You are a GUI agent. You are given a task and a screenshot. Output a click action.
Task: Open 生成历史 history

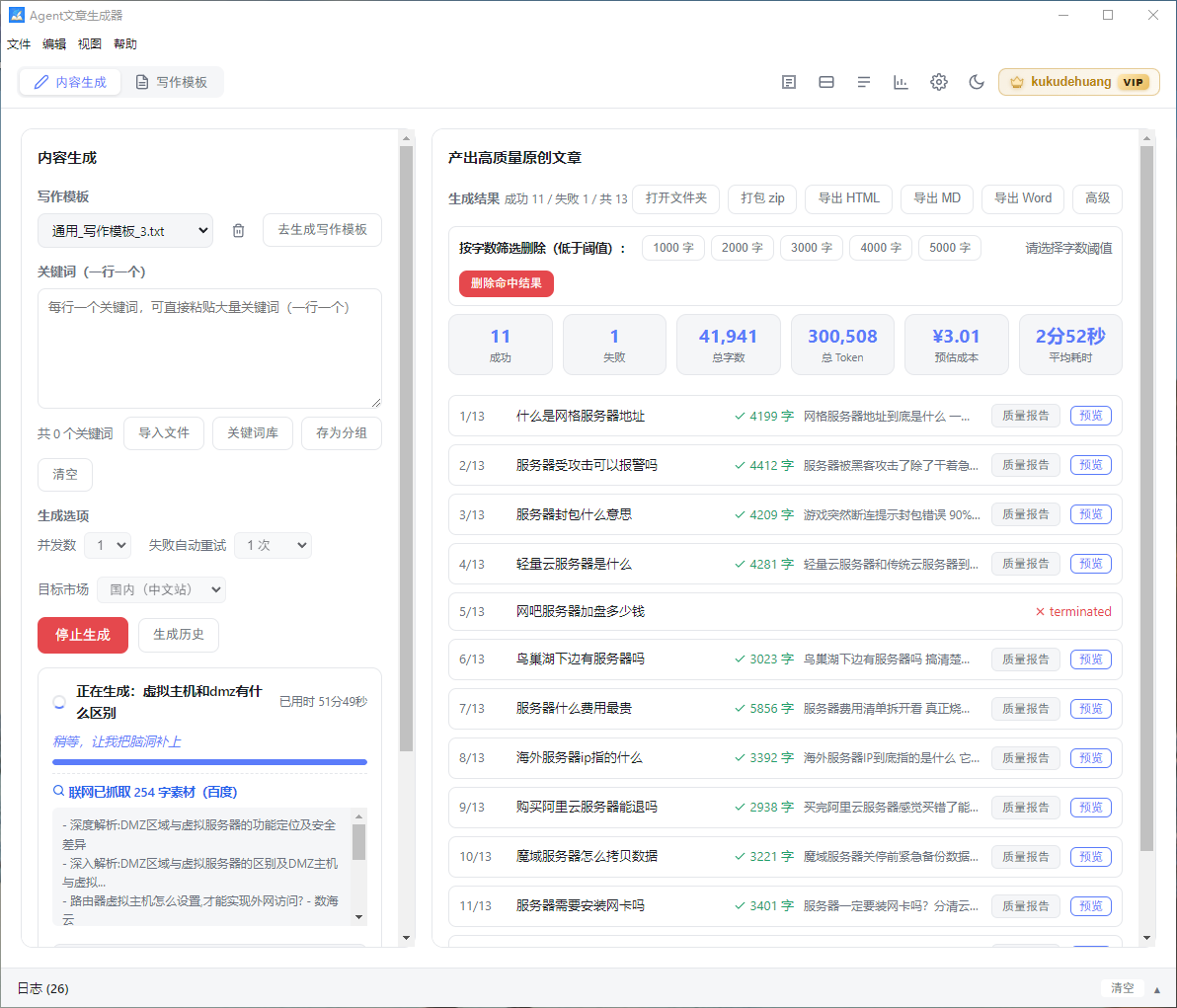179,635
